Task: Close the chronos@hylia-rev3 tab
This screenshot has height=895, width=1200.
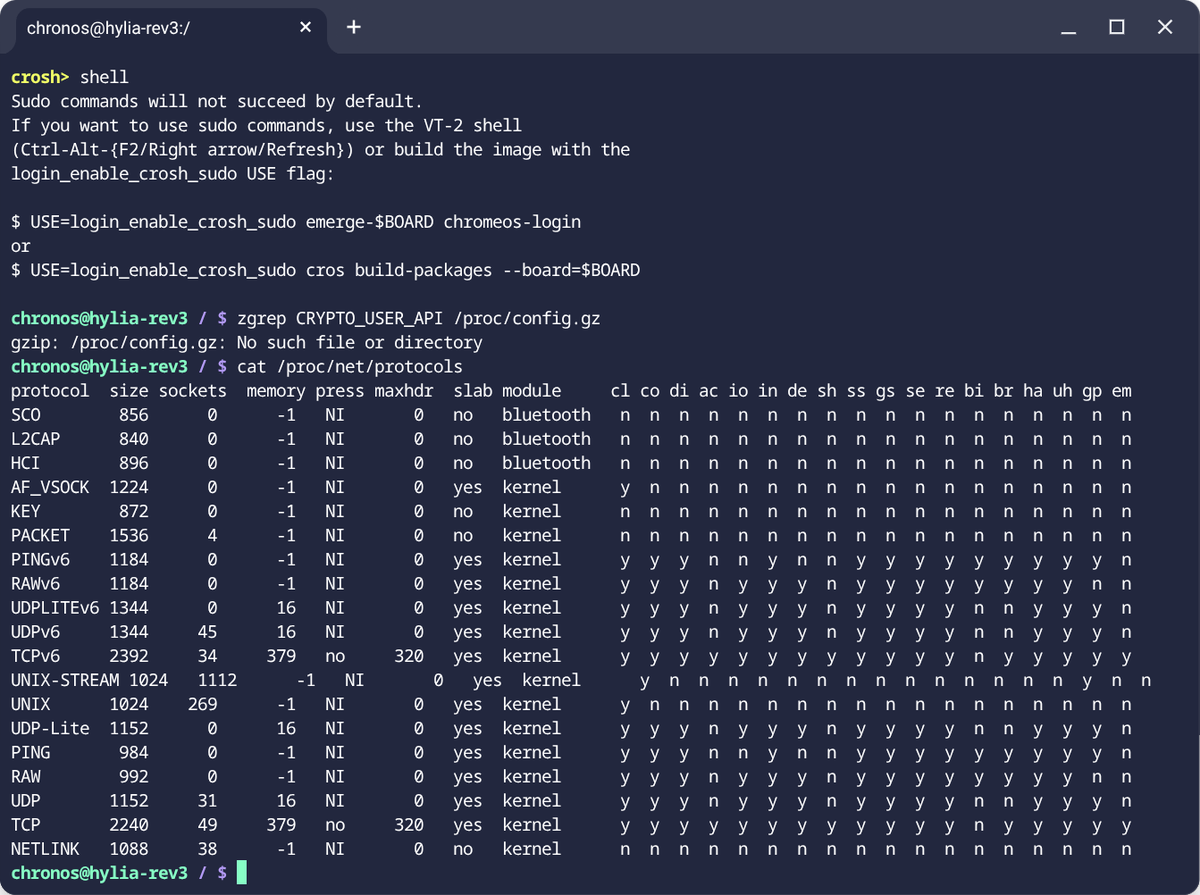Action: pos(306,28)
